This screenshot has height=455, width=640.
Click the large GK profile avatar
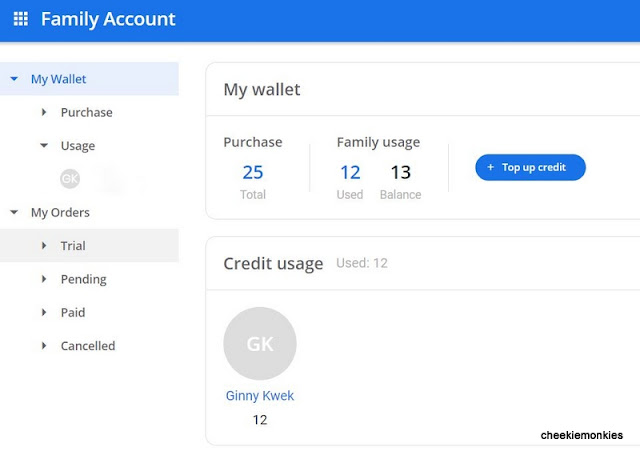(x=260, y=343)
